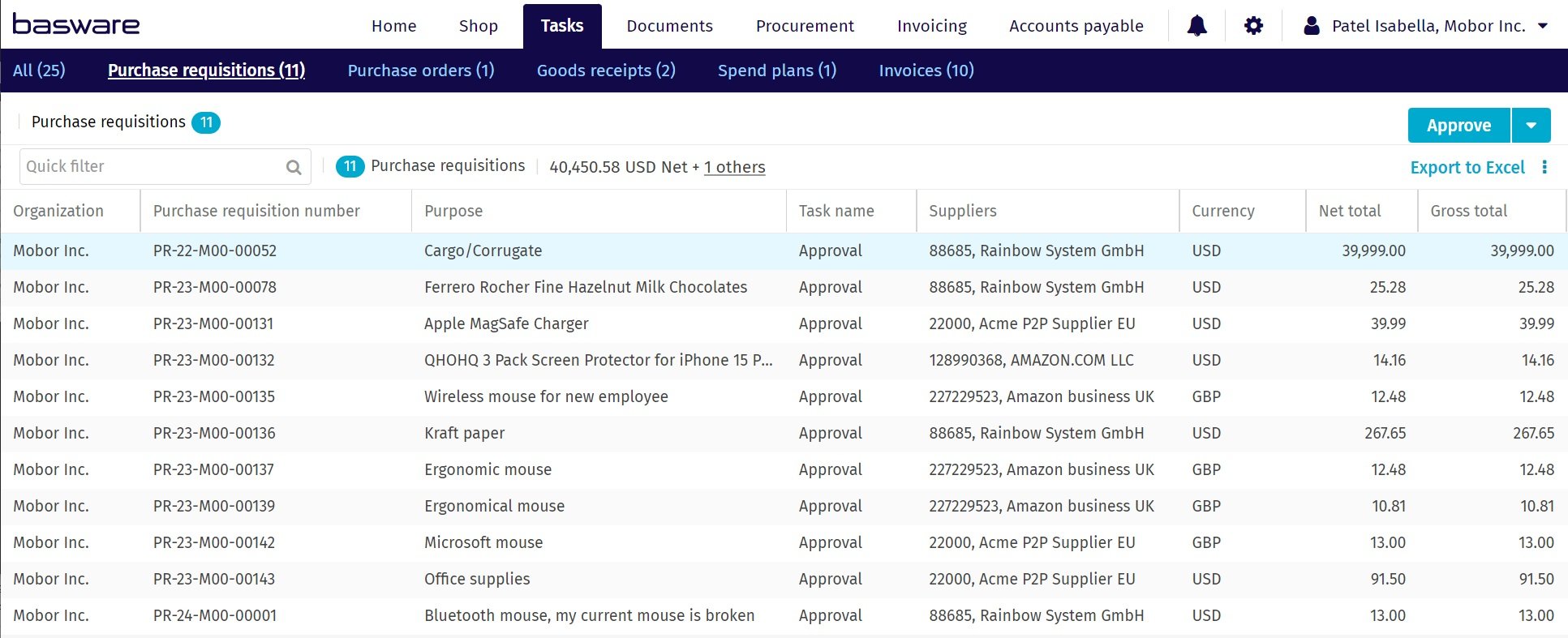
Task: Click the '1 others' link
Action: [734, 167]
